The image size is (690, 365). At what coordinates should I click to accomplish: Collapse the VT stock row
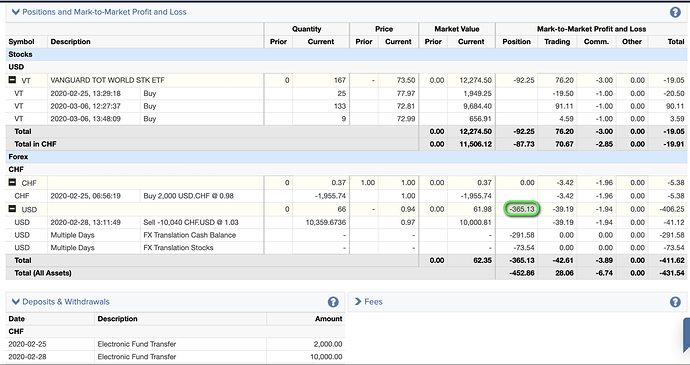click(x=12, y=80)
